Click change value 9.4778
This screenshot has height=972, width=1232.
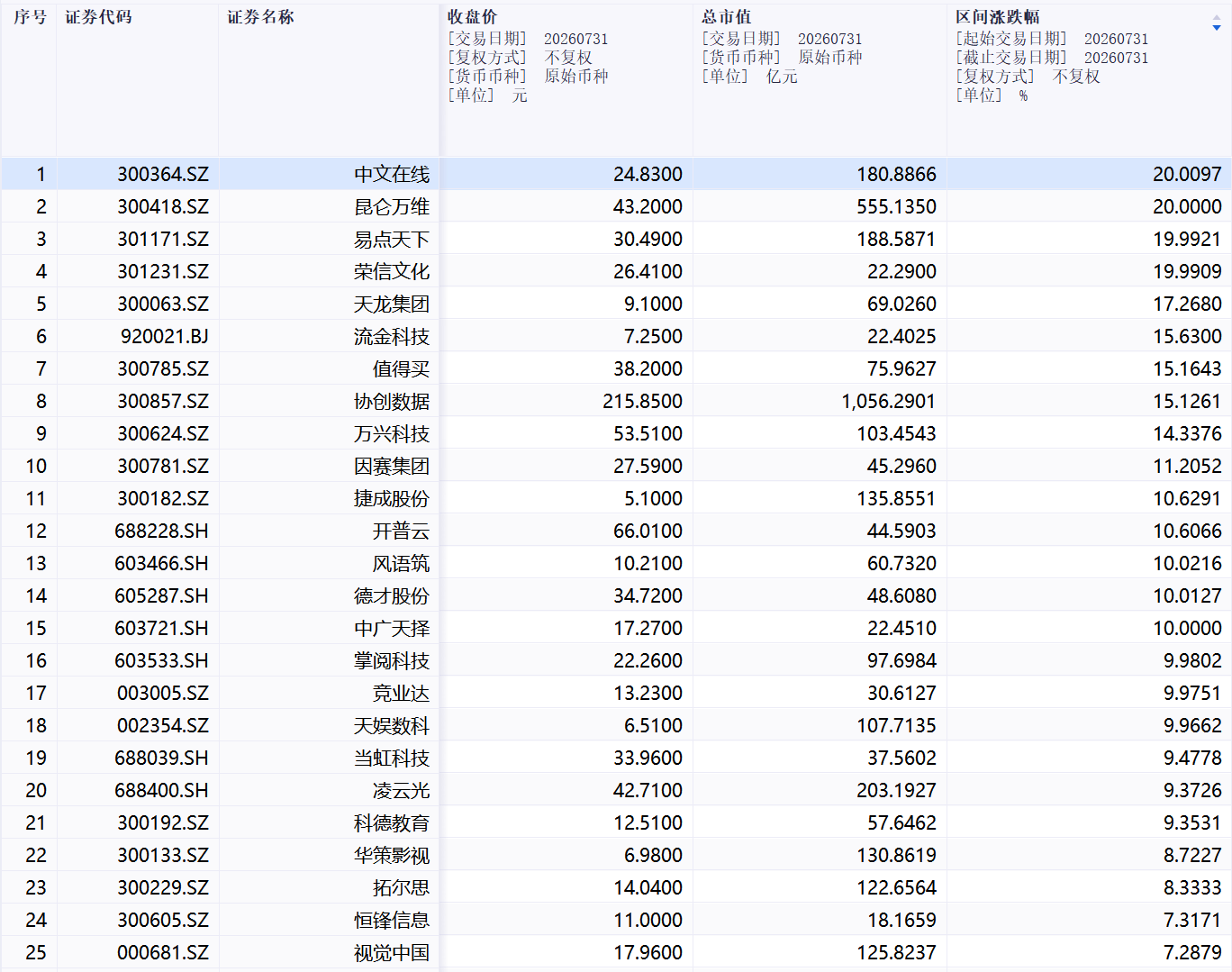pyautogui.click(x=1192, y=758)
